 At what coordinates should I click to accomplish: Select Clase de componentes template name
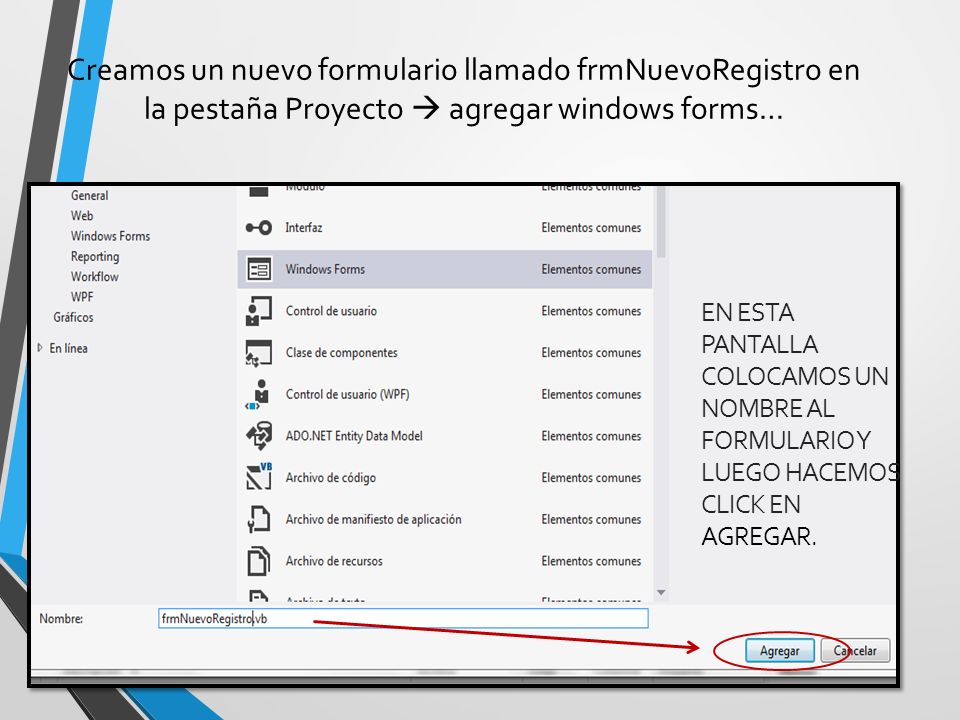click(342, 353)
